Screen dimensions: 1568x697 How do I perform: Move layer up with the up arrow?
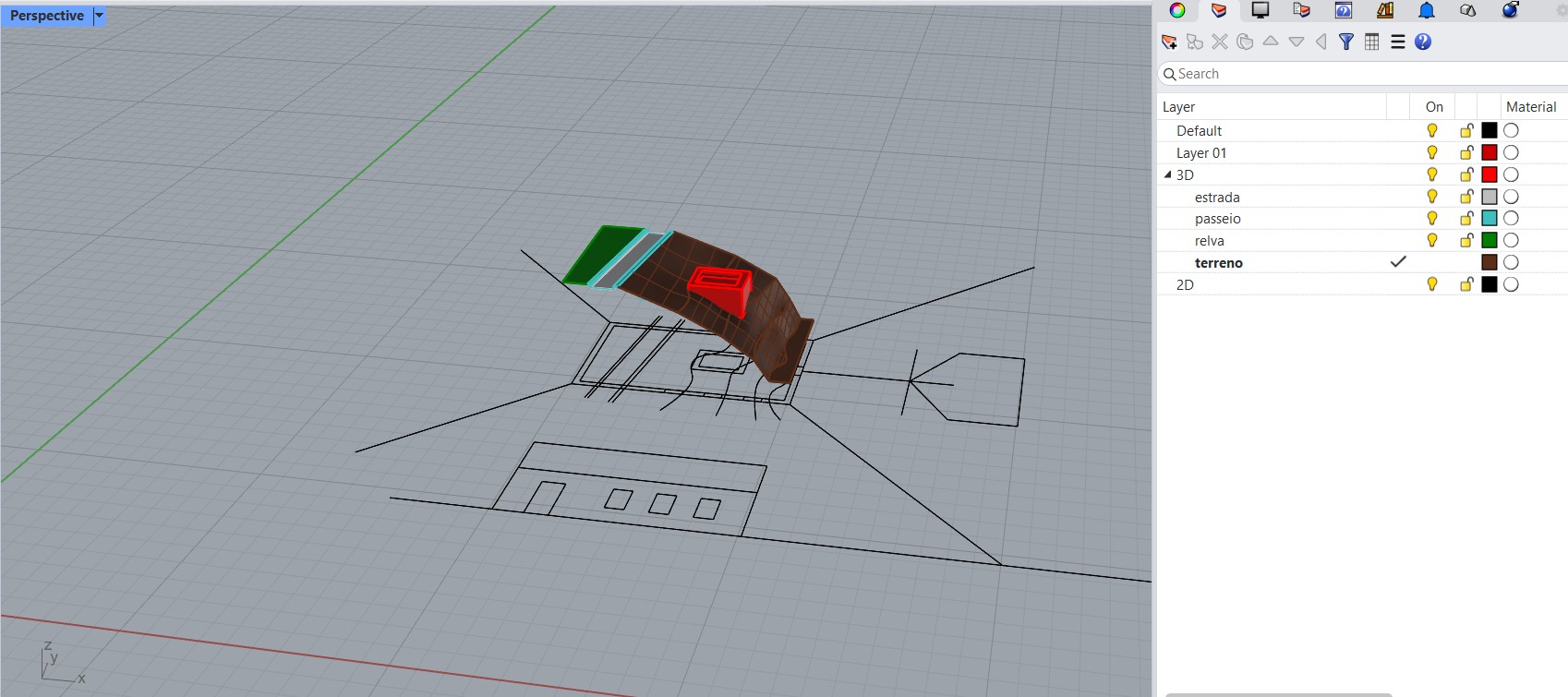[x=1271, y=42]
